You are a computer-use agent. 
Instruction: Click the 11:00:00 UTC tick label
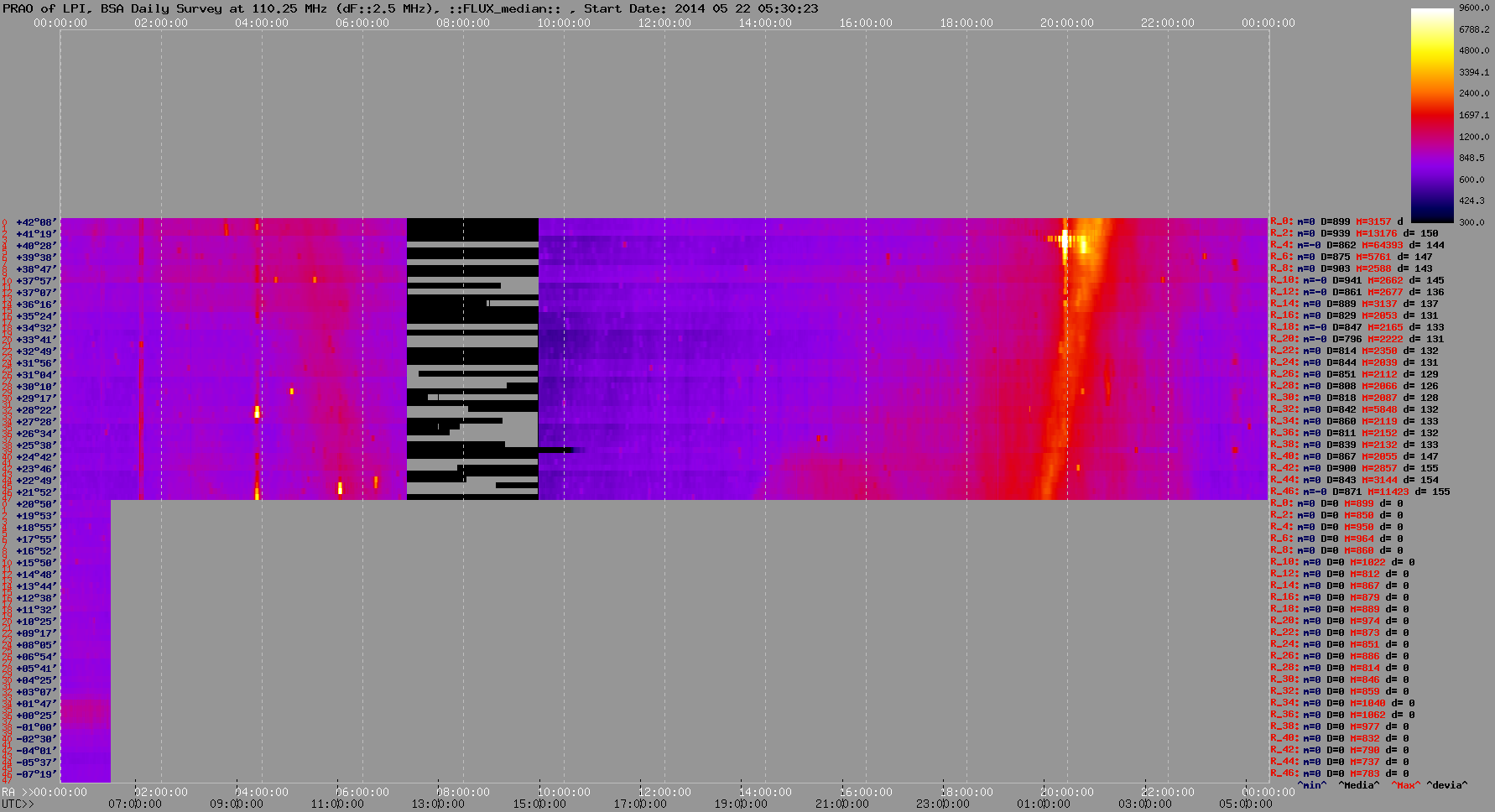click(337, 804)
